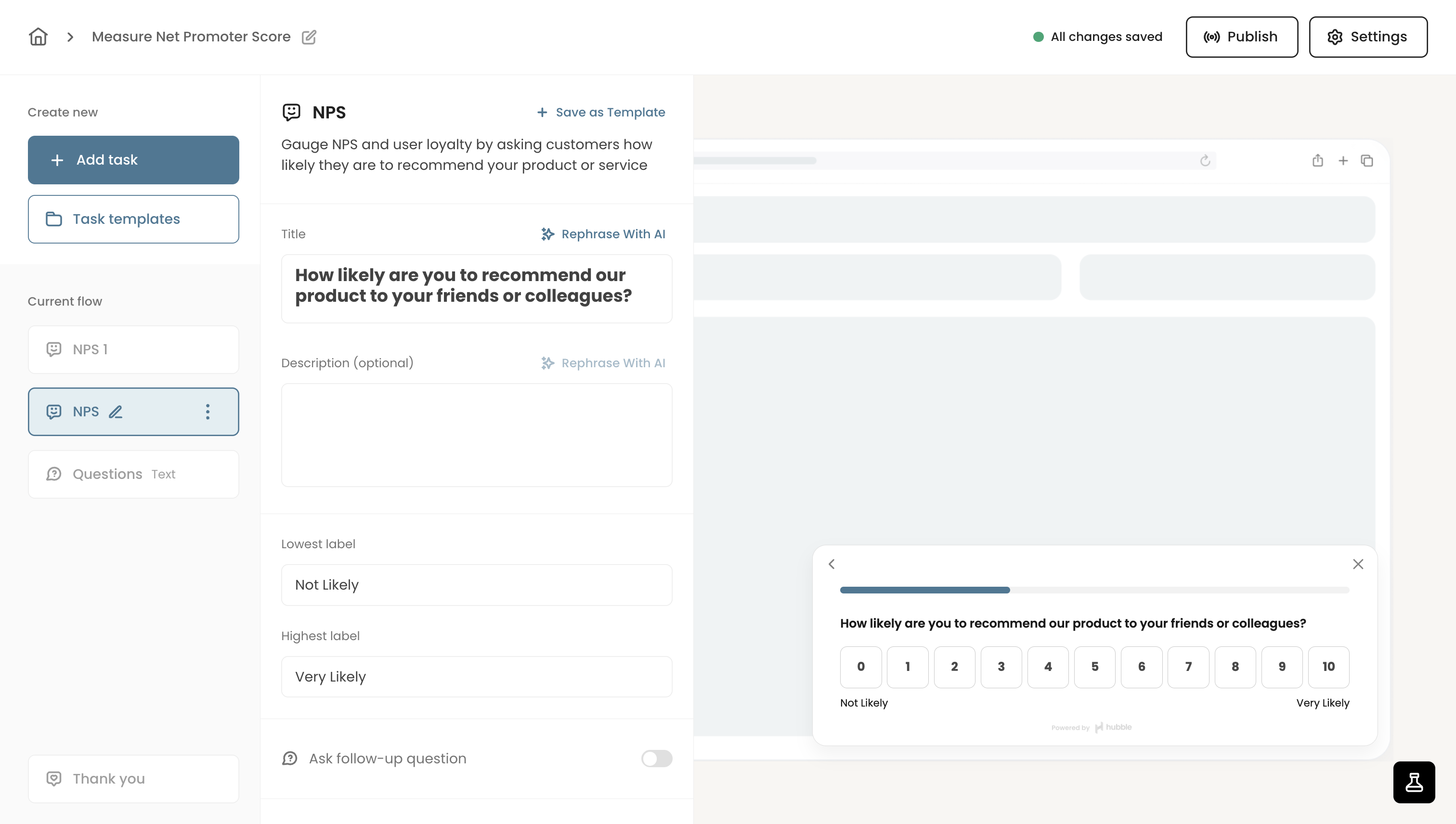Click the preview browser tabs icon
This screenshot has width=1456, height=824.
1367,161
